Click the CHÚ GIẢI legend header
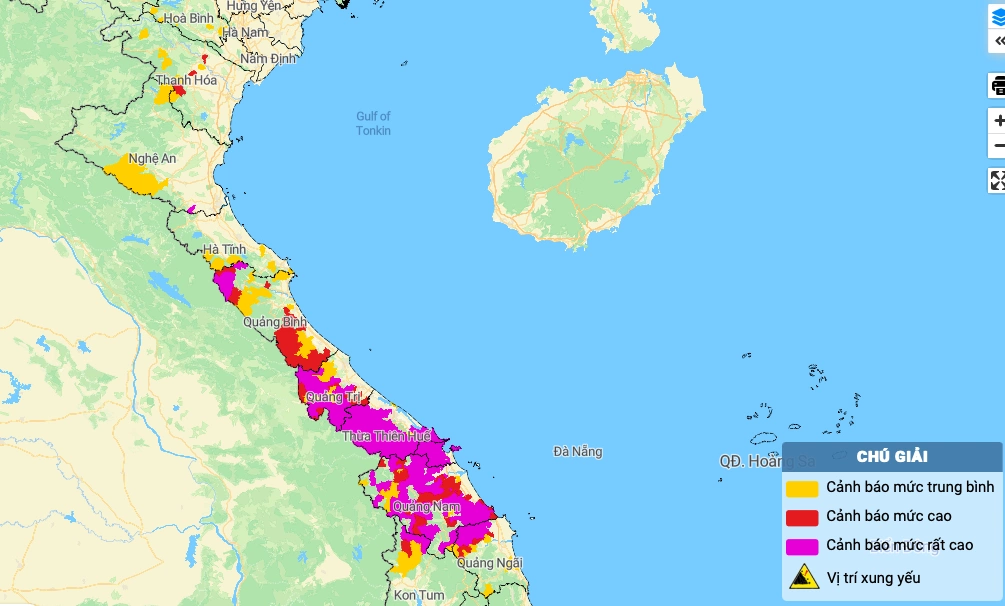Image resolution: width=1005 pixels, height=606 pixels. [891, 457]
